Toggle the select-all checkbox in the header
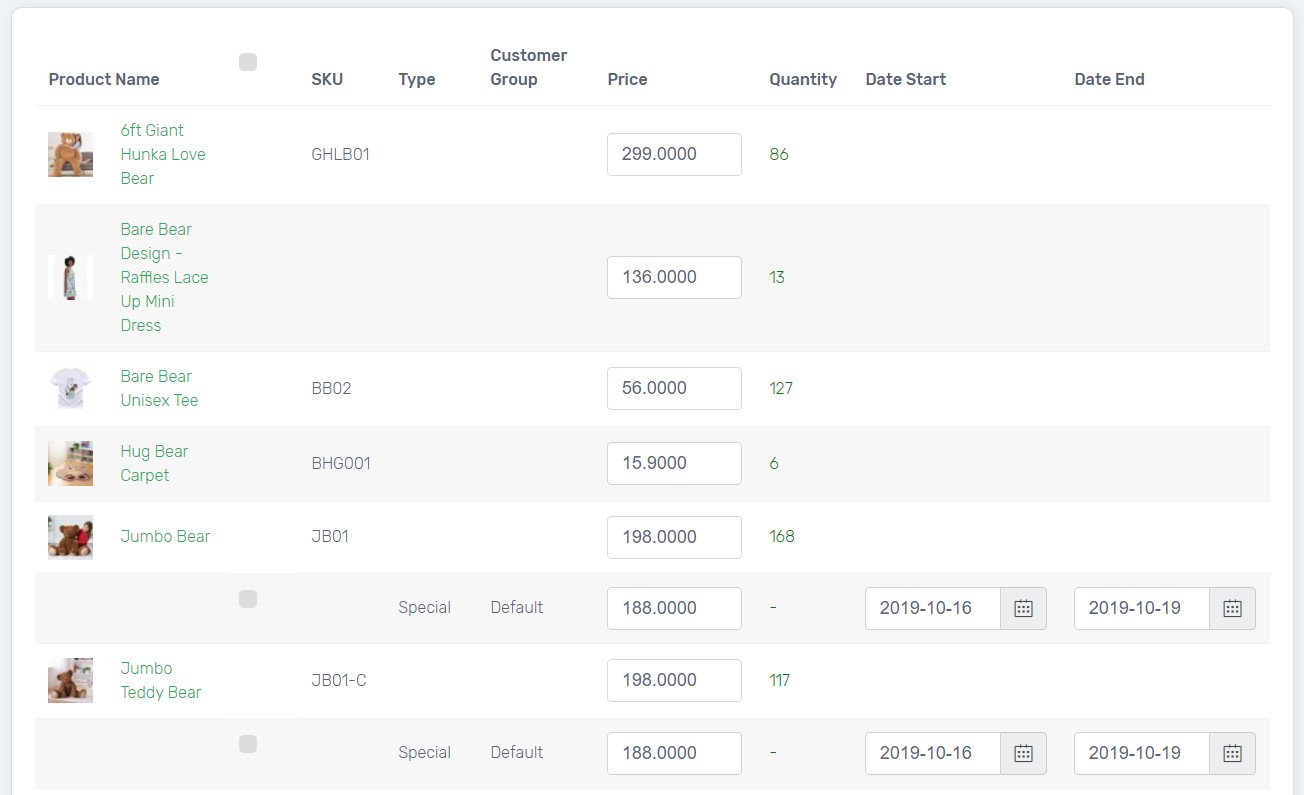1304x795 pixels. coord(248,62)
